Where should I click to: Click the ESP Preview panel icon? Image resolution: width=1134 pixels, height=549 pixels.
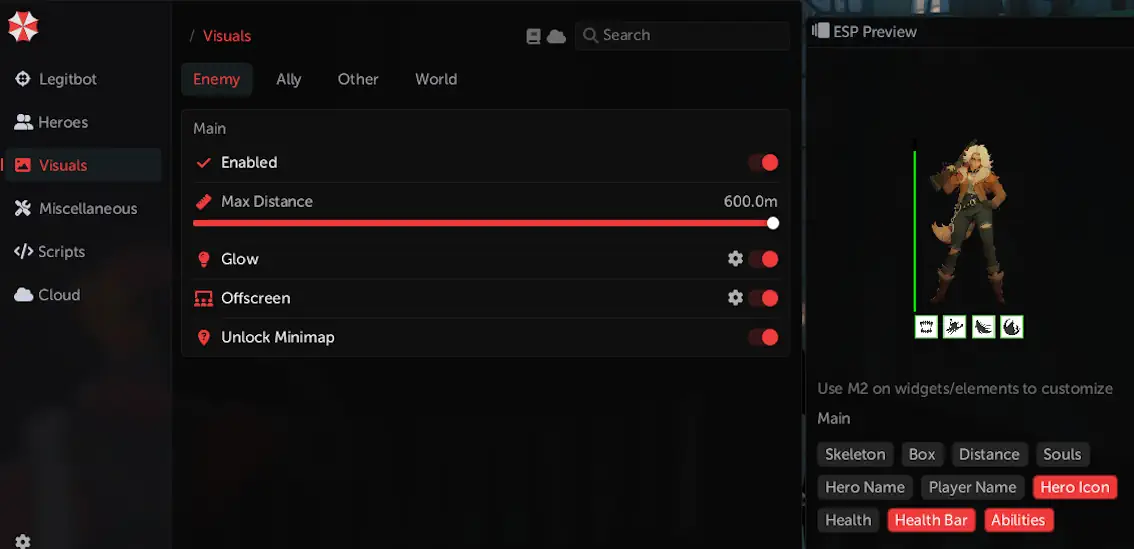point(820,31)
